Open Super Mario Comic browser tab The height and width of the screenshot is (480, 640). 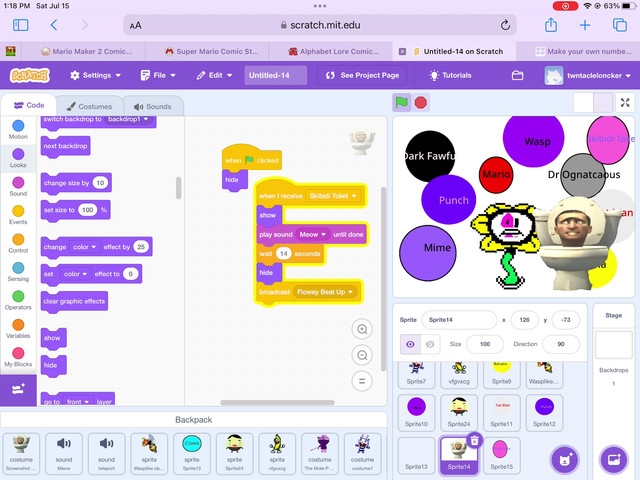pyautogui.click(x=211, y=51)
